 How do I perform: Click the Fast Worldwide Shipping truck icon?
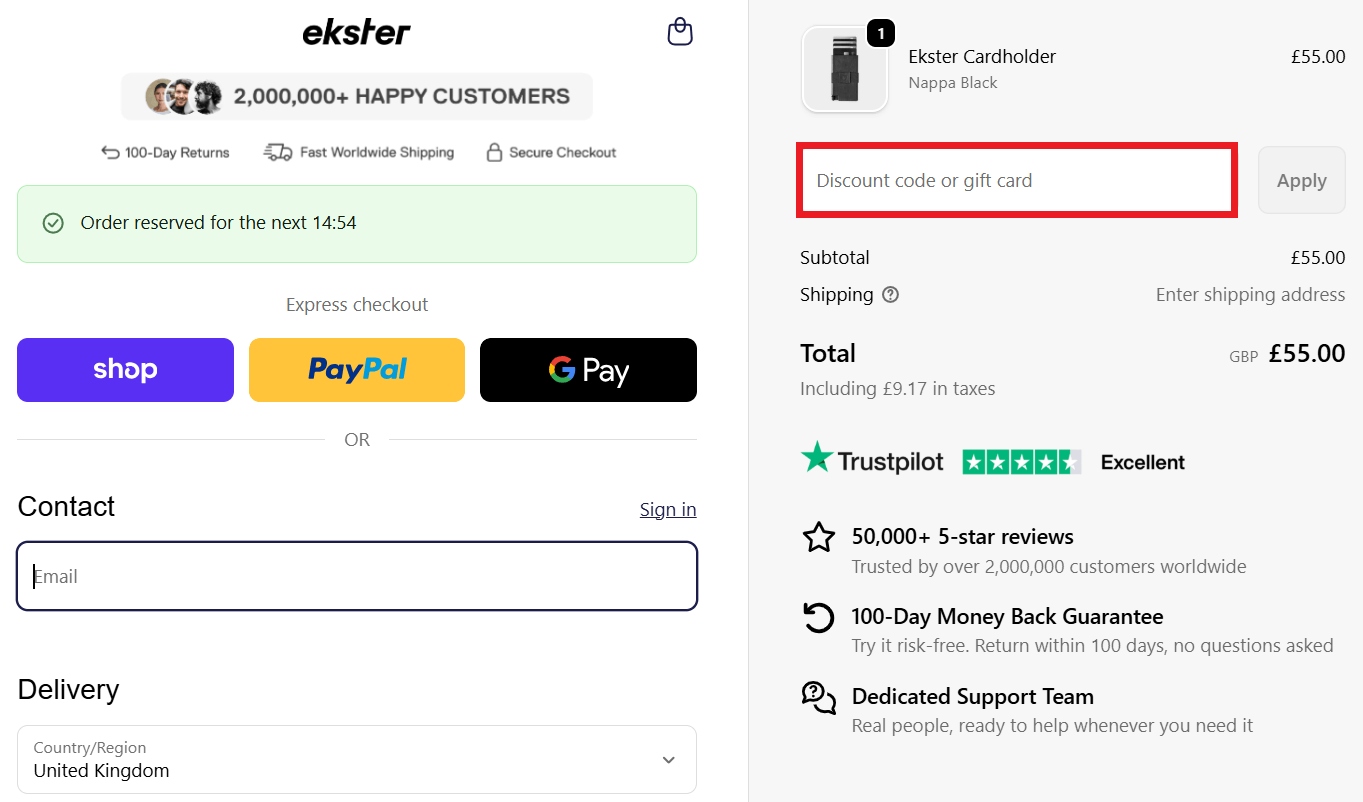click(x=277, y=151)
